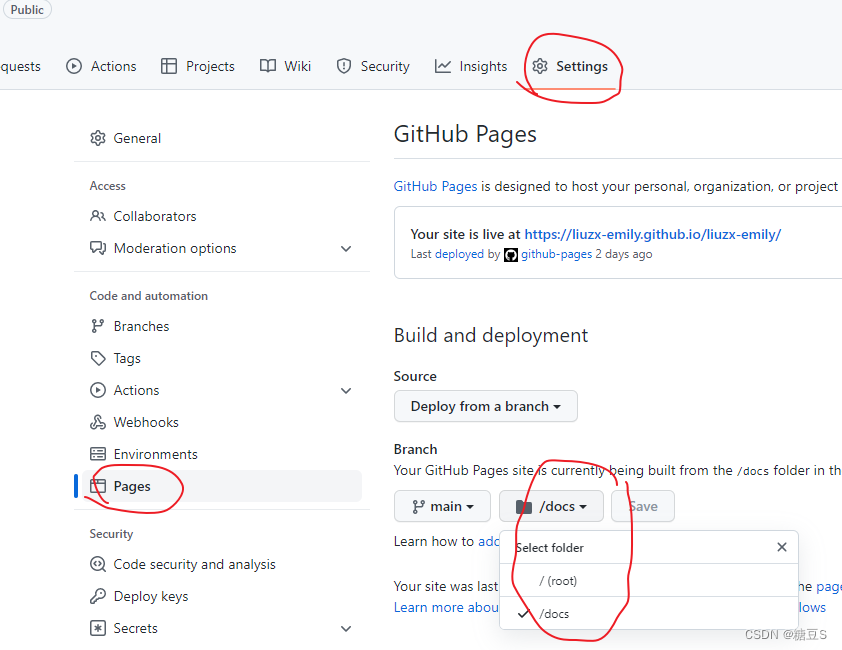Click the Security shield icon
The height and width of the screenshot is (650, 842).
(344, 66)
